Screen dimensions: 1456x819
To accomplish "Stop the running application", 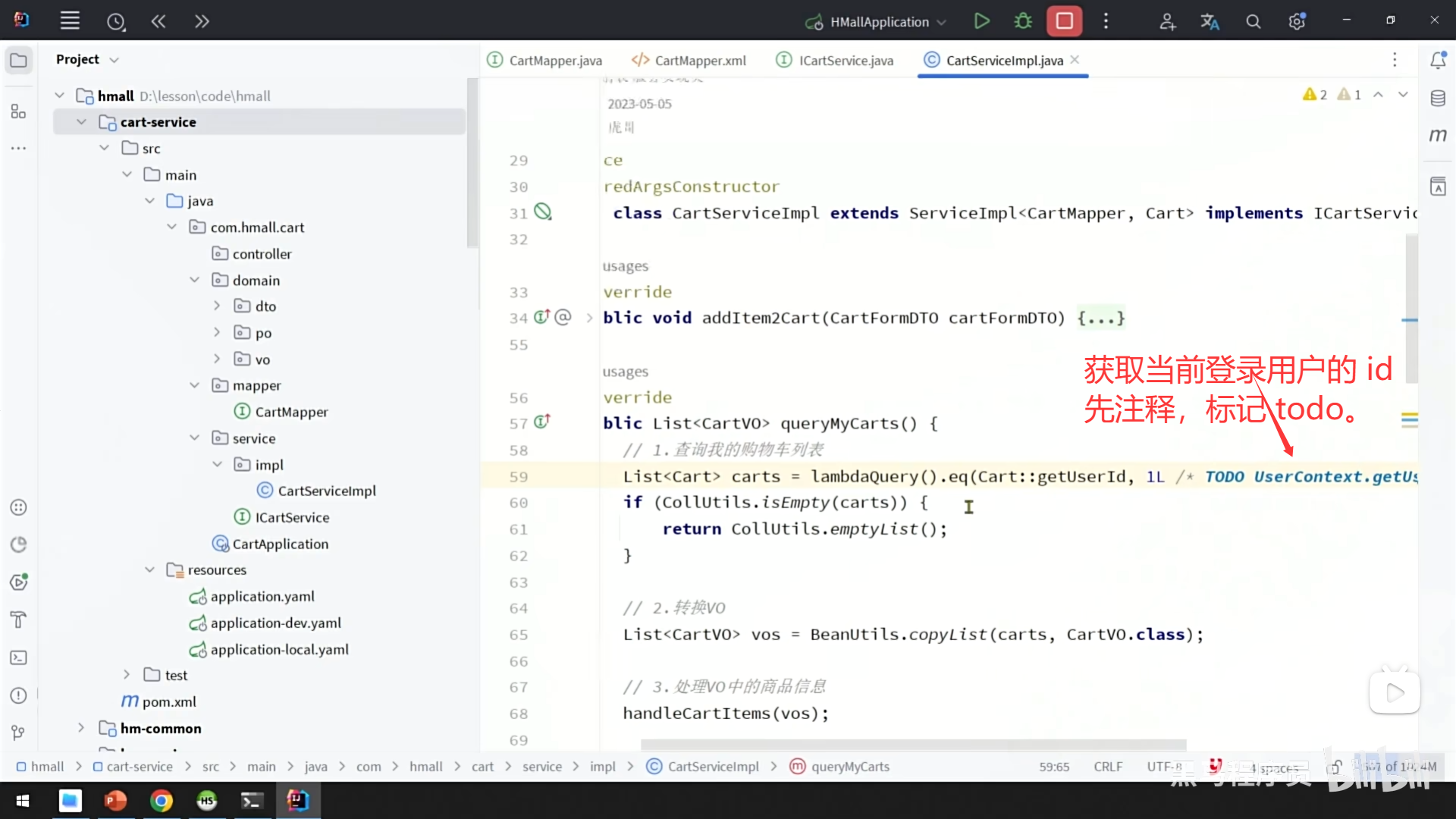I will pos(1064,21).
